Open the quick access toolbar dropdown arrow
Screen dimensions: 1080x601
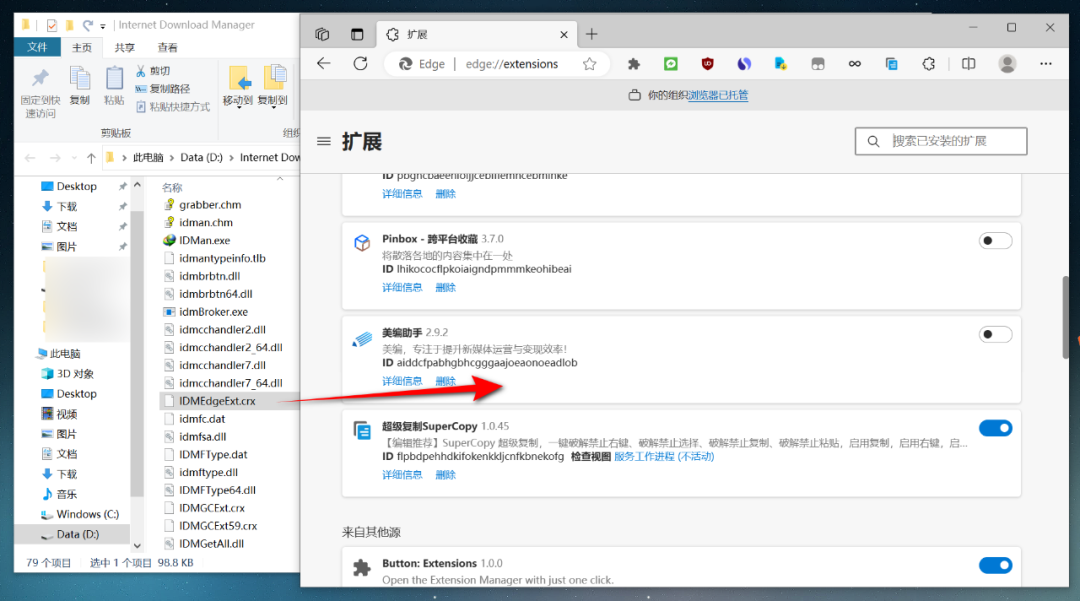(x=103, y=26)
